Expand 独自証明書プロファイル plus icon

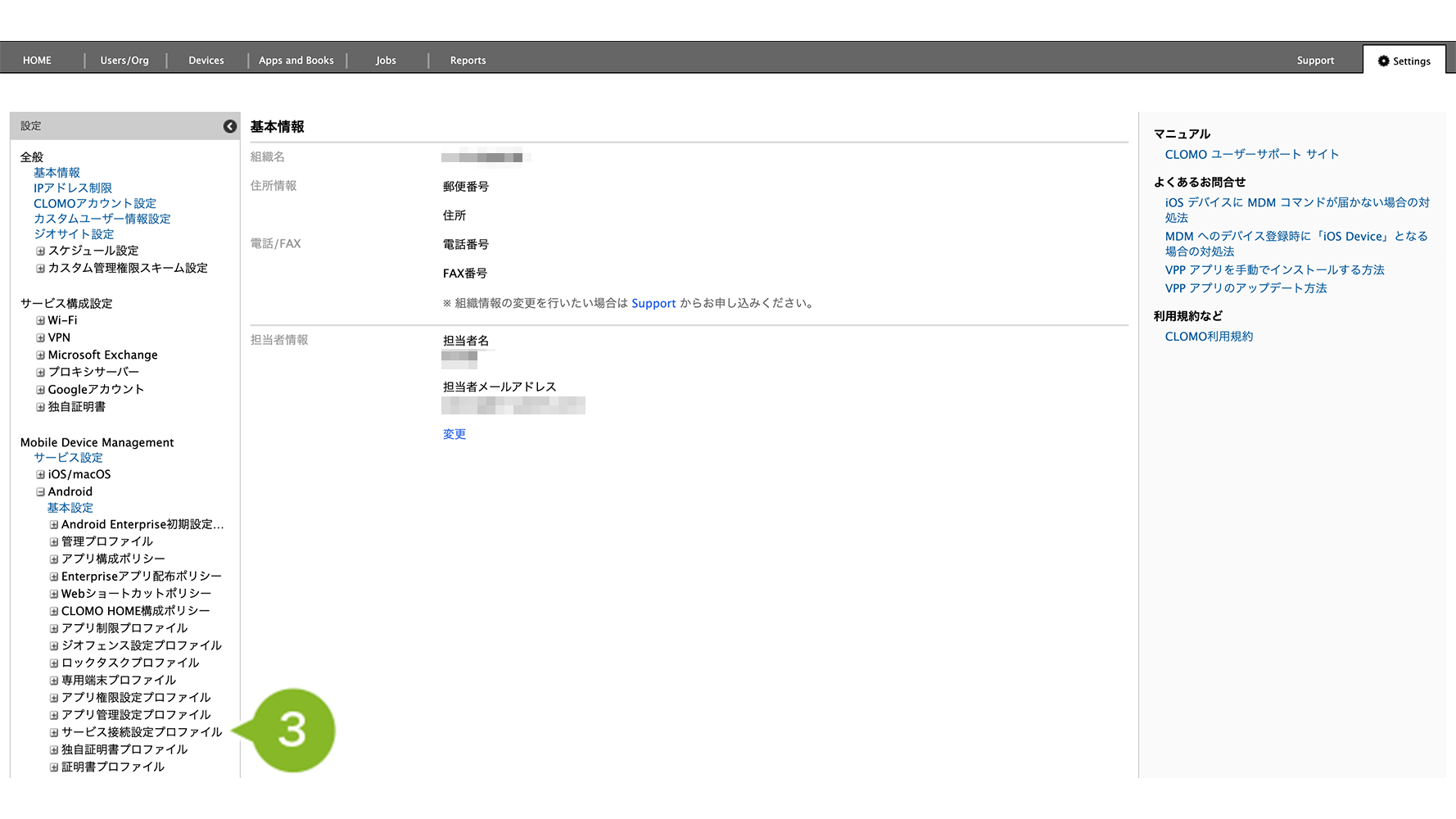[54, 750]
